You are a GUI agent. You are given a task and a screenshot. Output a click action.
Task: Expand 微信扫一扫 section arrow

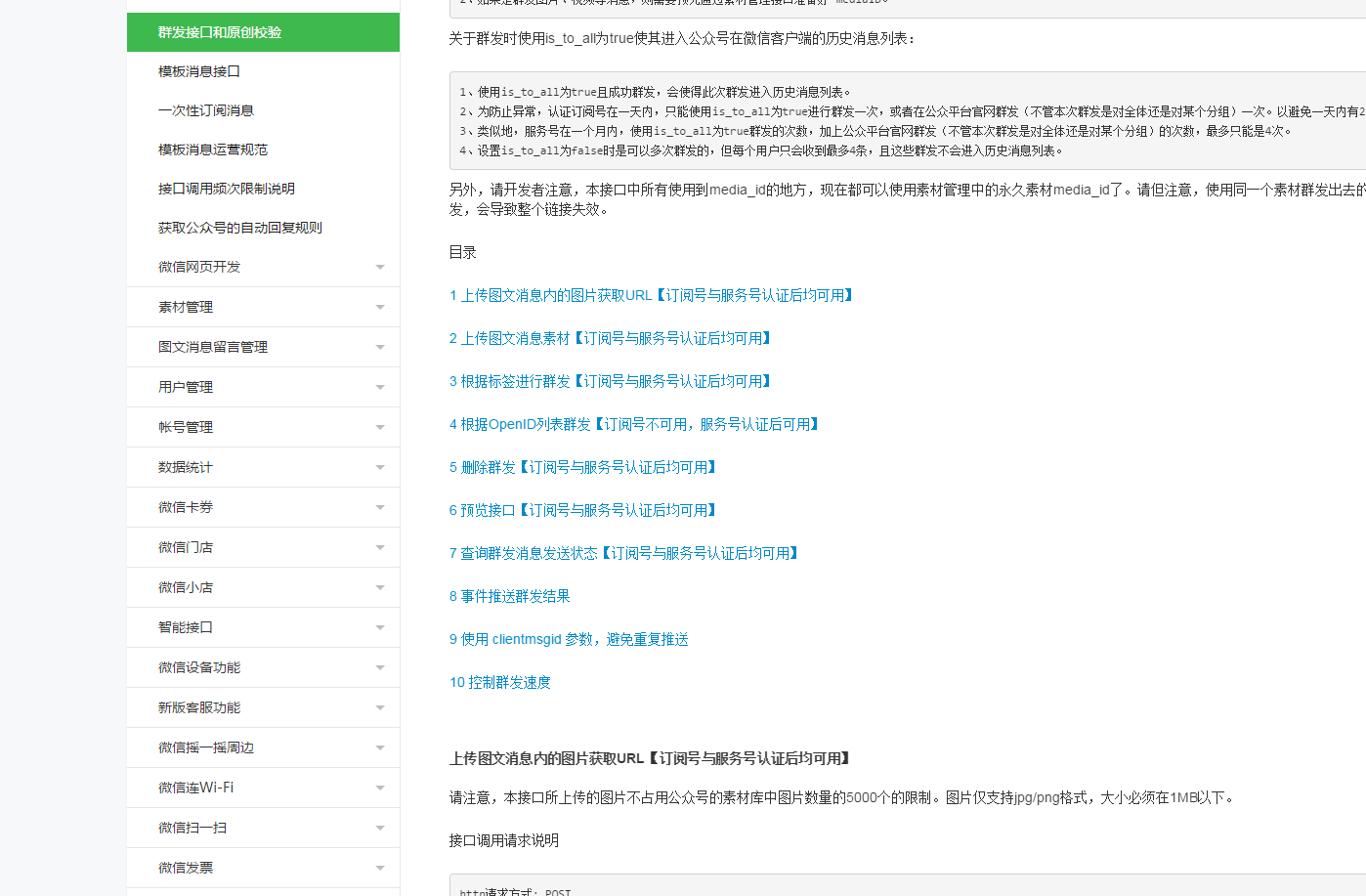tap(380, 829)
